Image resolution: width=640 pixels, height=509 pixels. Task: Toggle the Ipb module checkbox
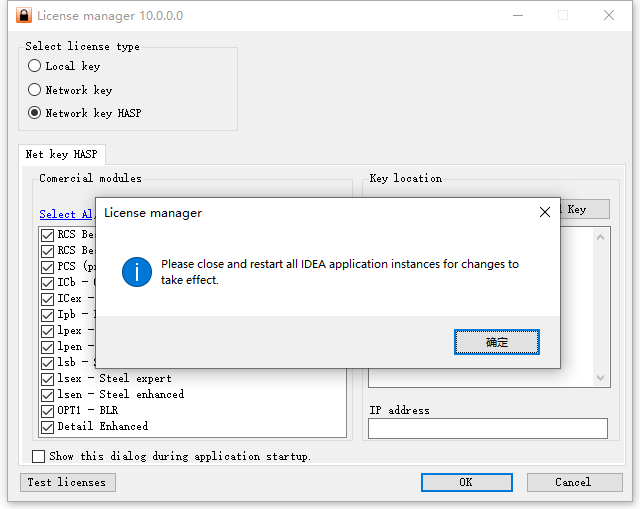(x=47, y=315)
